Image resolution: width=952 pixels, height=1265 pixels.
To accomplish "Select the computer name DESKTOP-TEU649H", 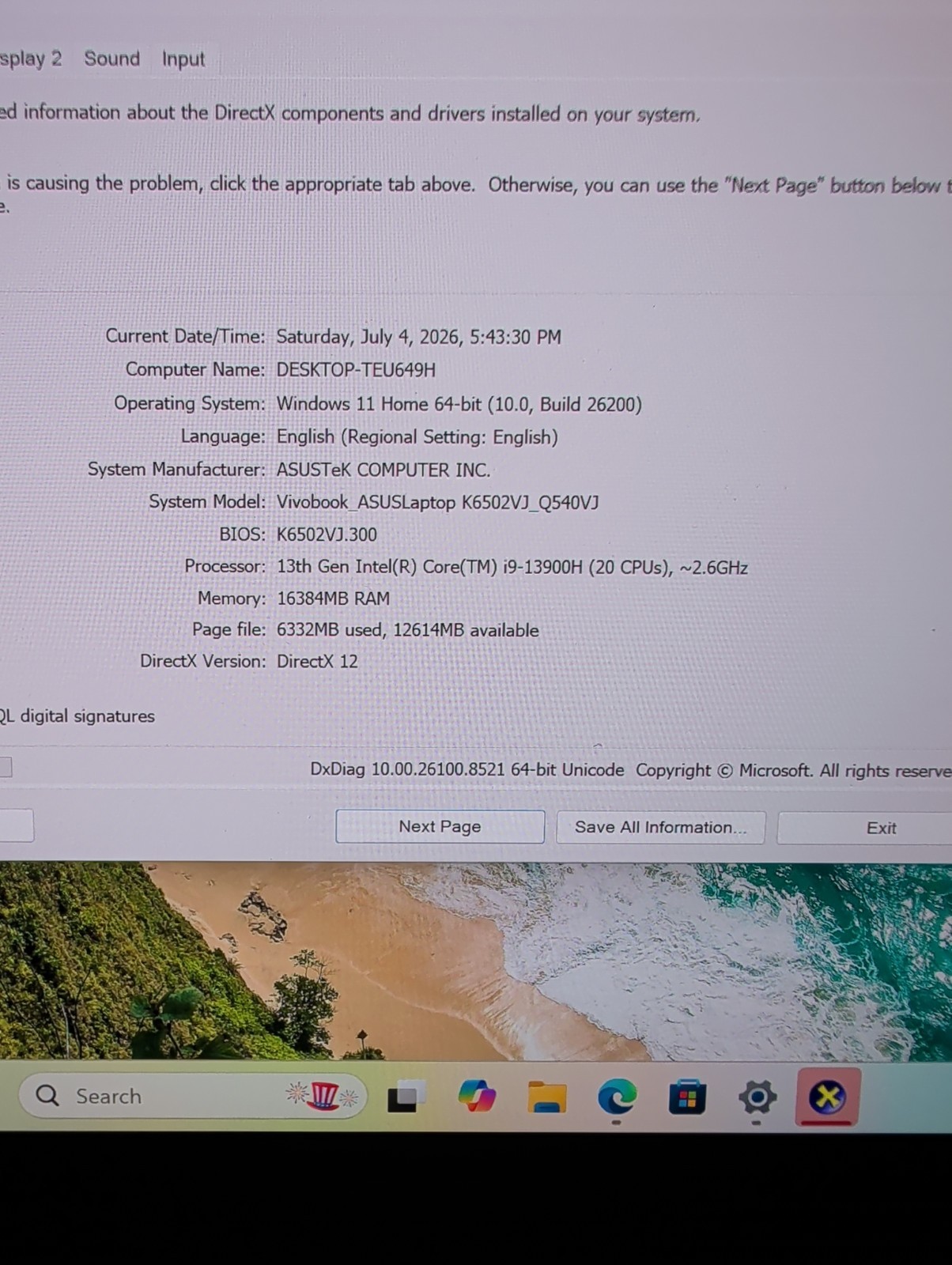I will point(356,370).
